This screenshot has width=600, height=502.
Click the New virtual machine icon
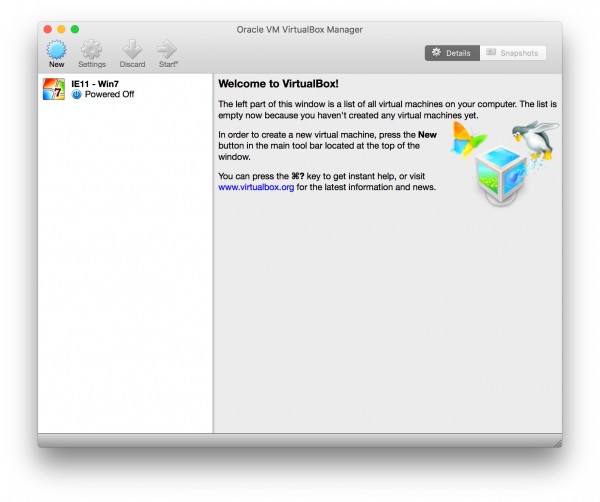56,50
